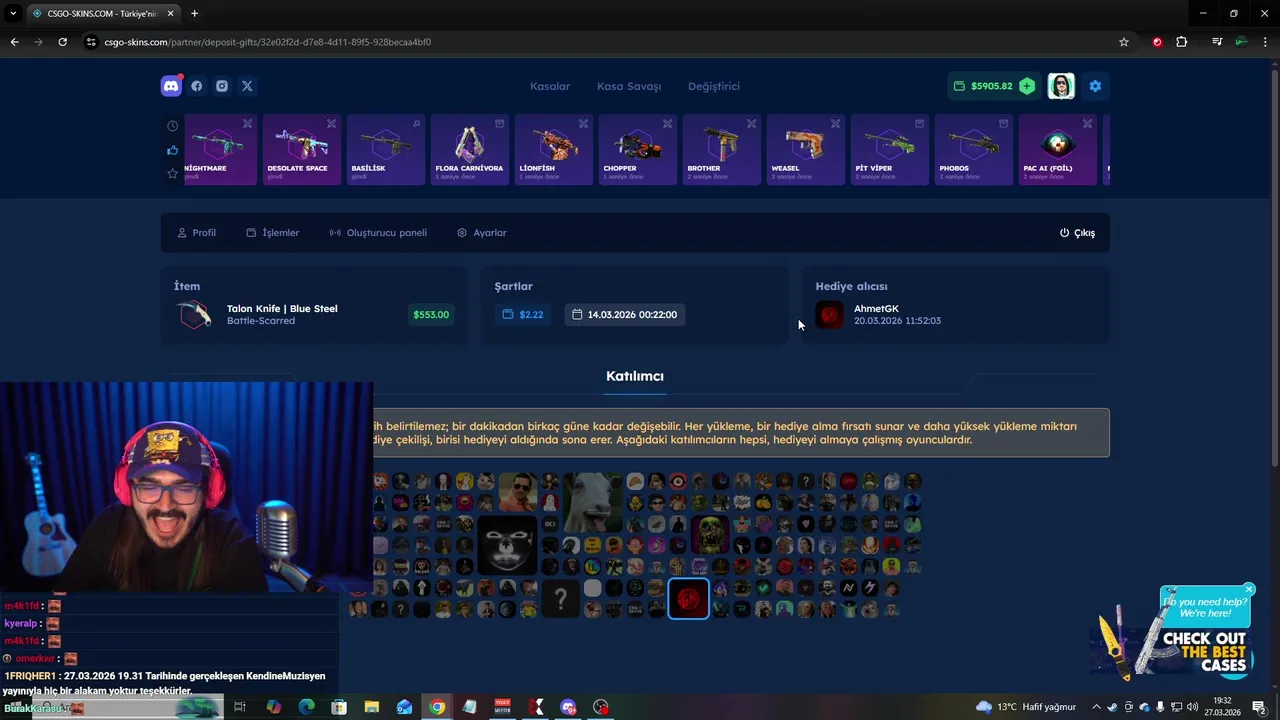Screen dimensions: 1280x720
Task: Open the X (Twitter) social link
Action: 247,86
